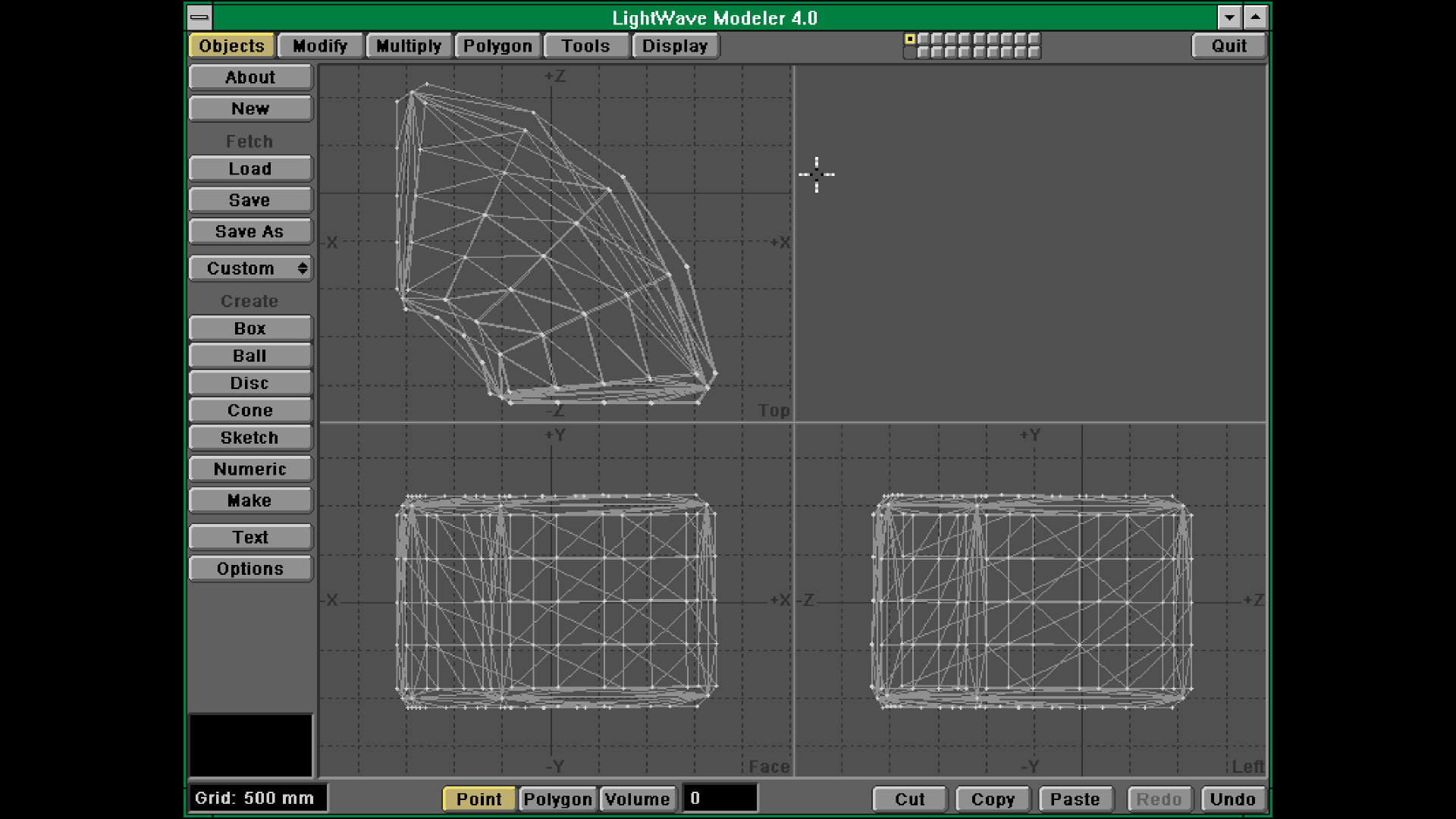Open the Polygon tab at top
This screenshot has height=819, width=1456.
pyautogui.click(x=497, y=45)
